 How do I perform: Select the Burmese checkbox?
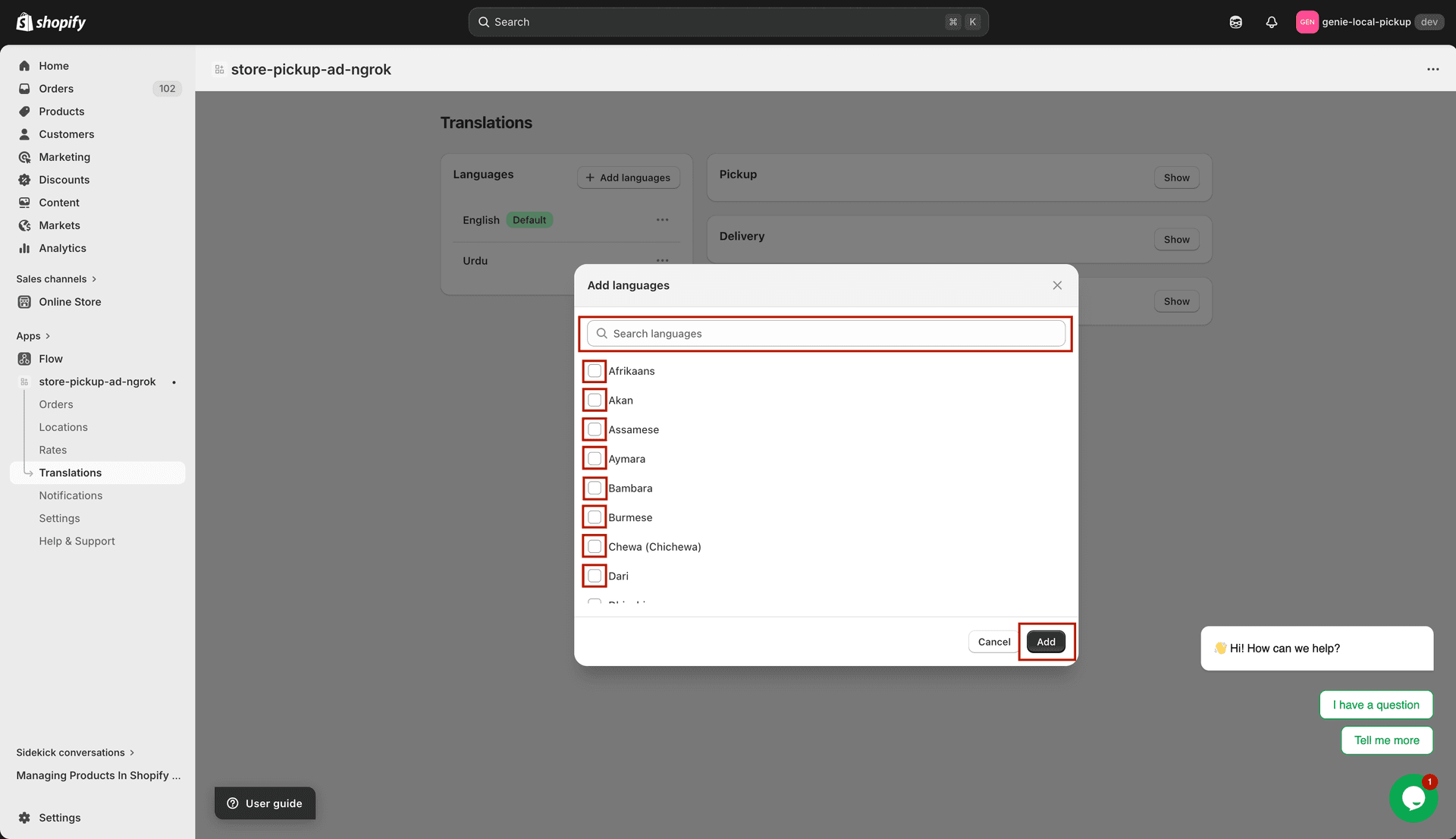coord(595,517)
